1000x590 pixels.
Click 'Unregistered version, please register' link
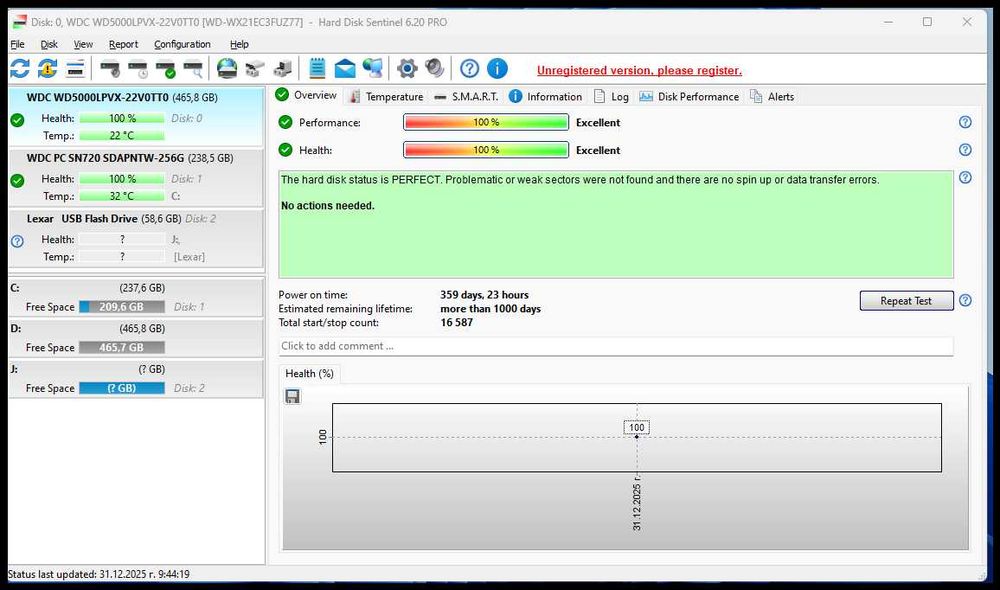(639, 70)
